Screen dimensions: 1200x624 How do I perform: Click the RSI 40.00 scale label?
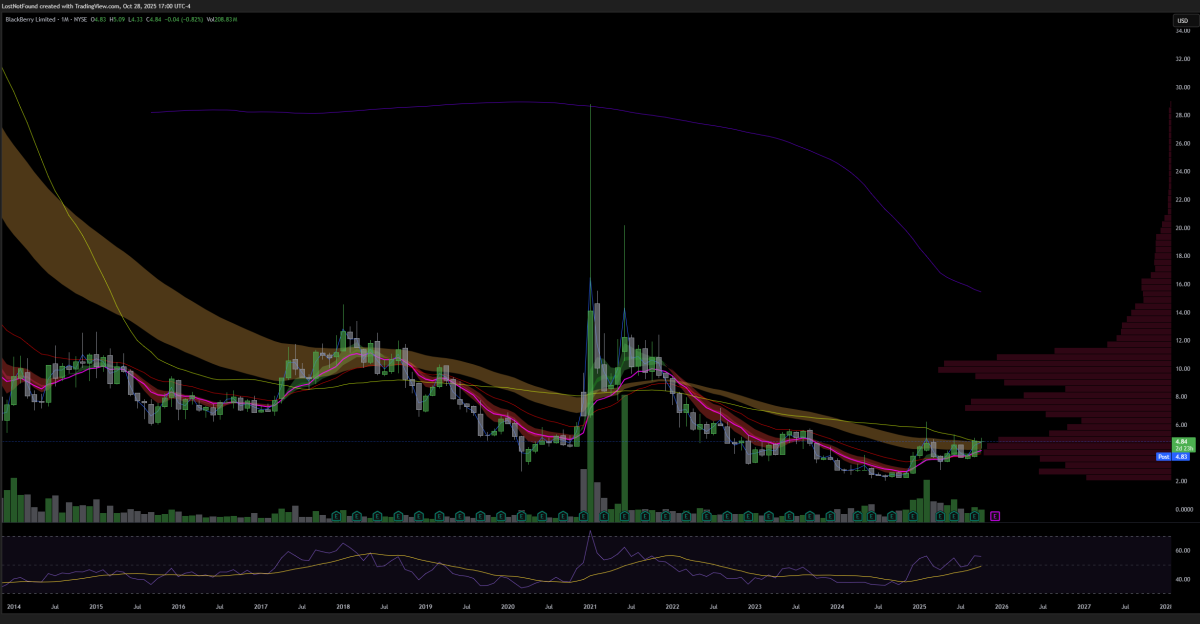tap(1182, 579)
